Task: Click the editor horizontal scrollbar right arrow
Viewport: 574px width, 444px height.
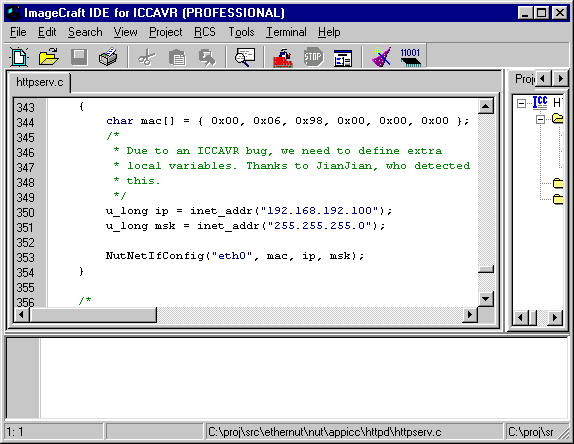Action: point(470,315)
